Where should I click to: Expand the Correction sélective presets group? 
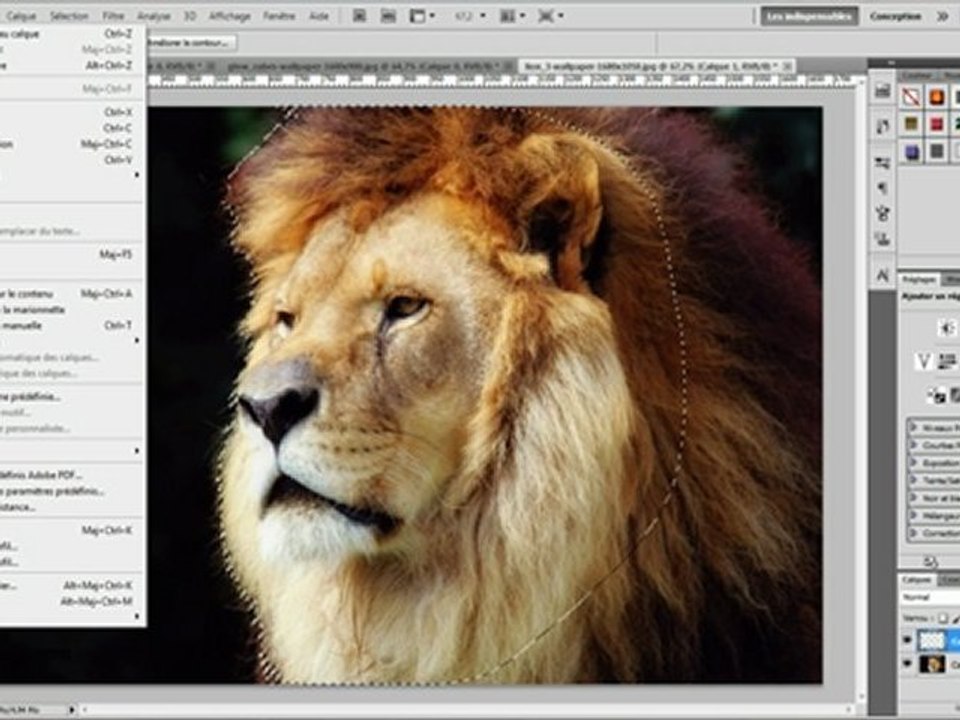point(915,533)
